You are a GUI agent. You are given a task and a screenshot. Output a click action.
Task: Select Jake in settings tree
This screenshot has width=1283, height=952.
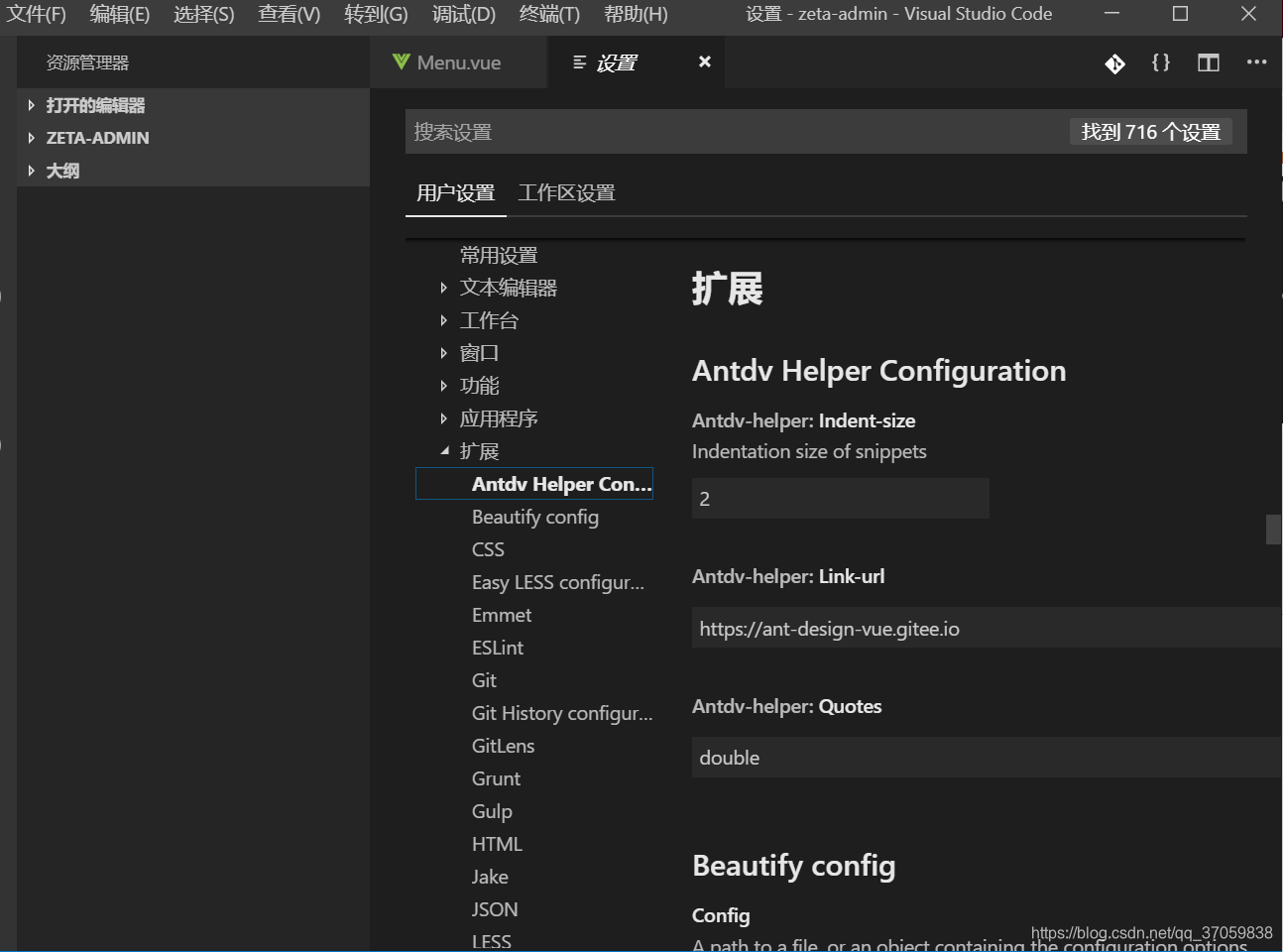coord(490,877)
